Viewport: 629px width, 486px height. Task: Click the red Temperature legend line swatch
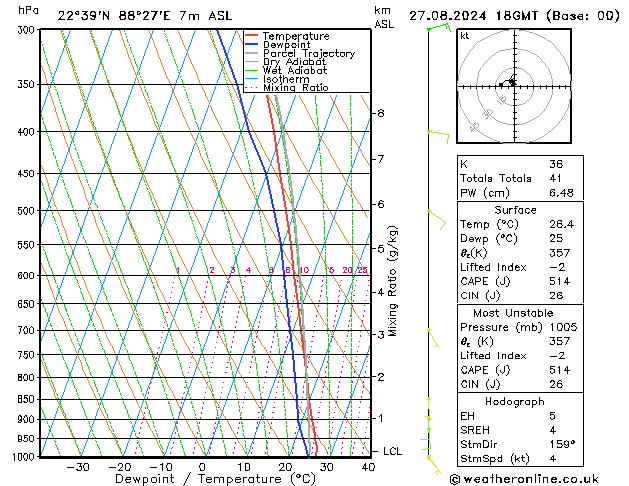point(252,35)
